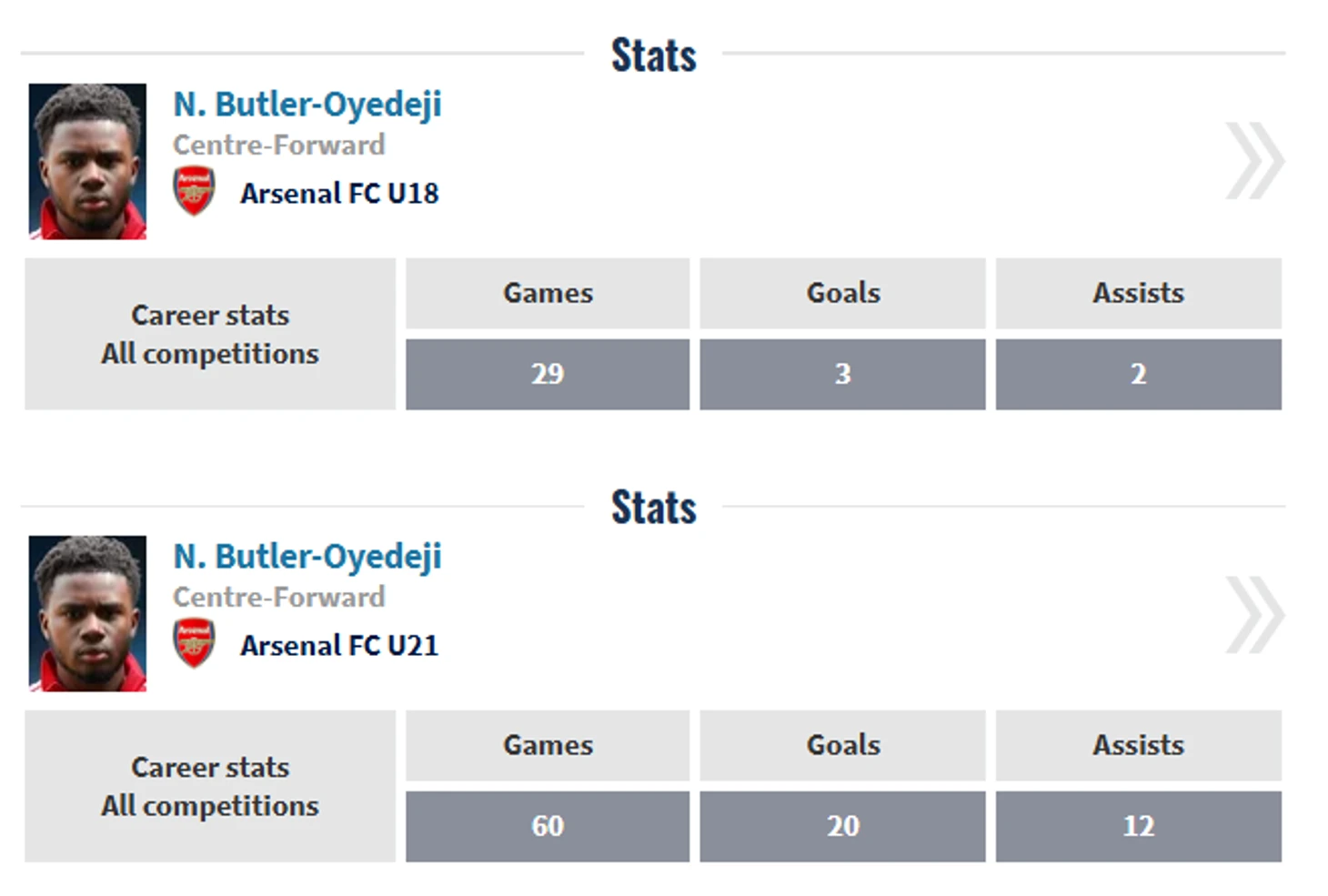Click the Goals header in U21 table
The height and width of the screenshot is (896, 1328).
coord(842,745)
